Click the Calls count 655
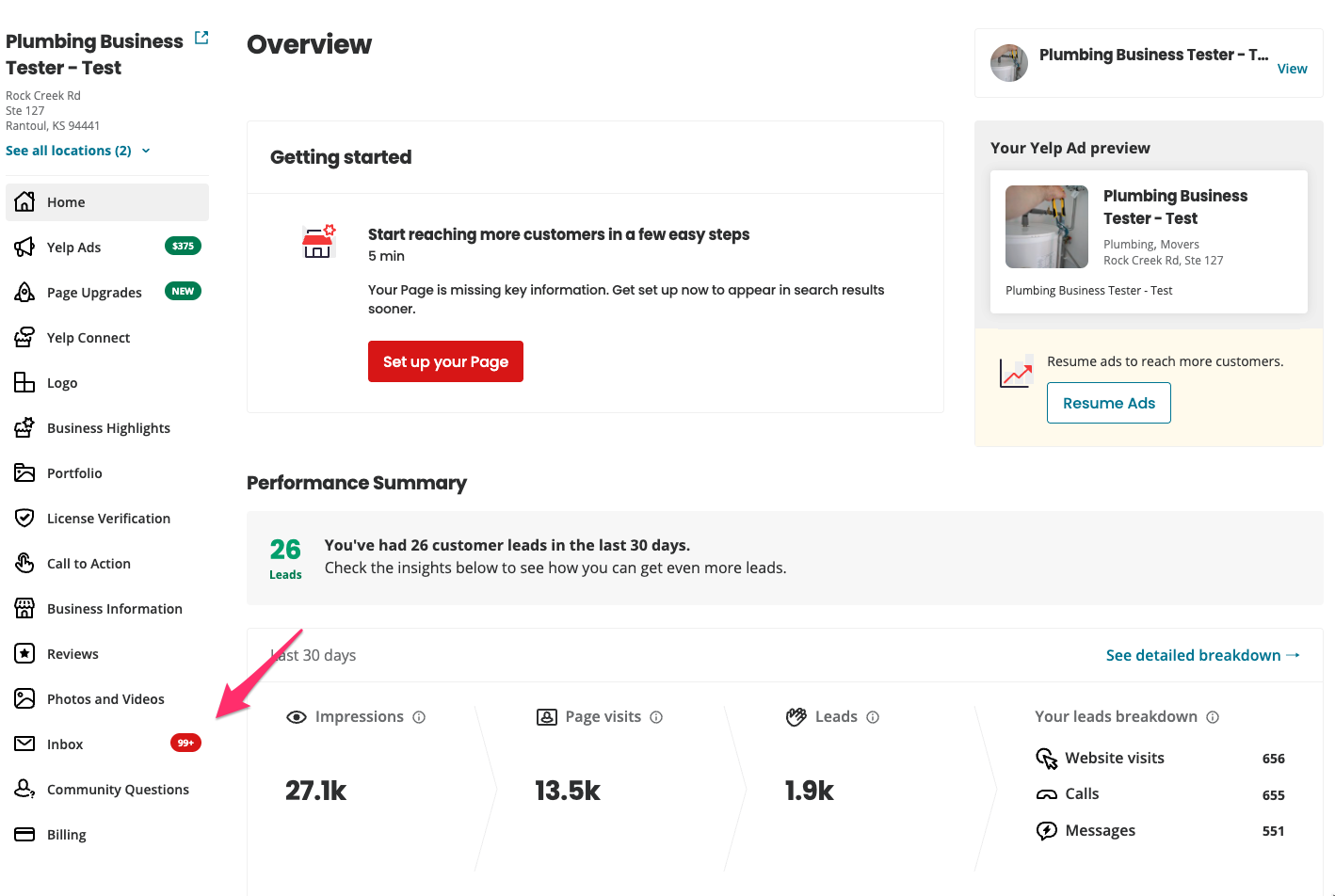The height and width of the screenshot is (896, 1335). tap(1273, 795)
